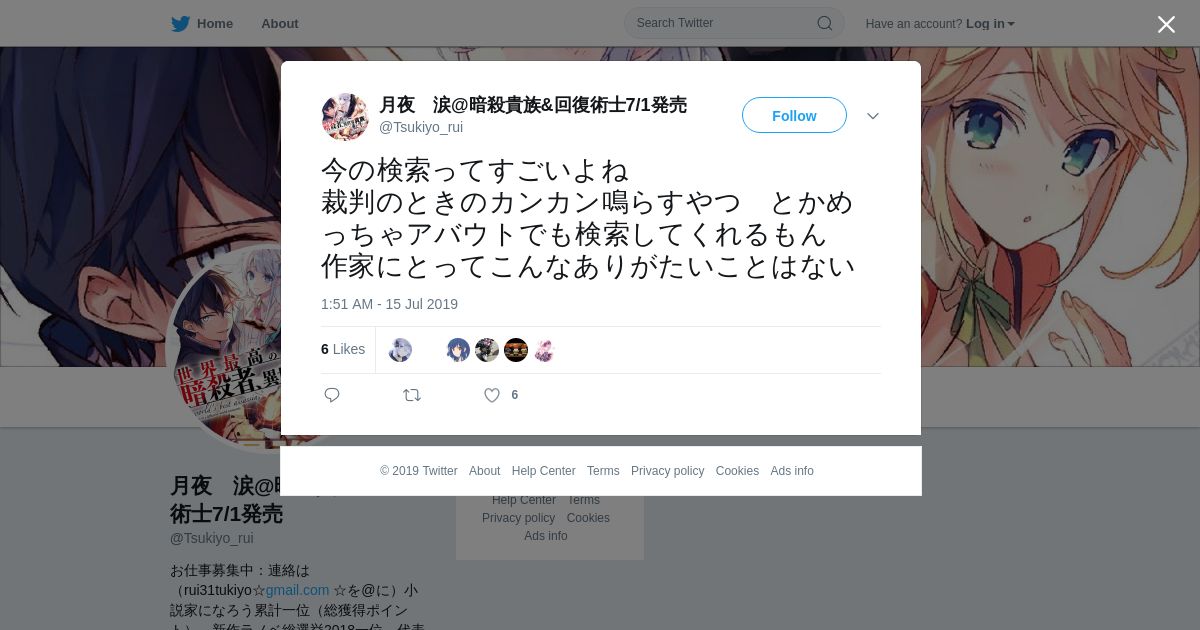Open tweet timestamp 1:51 AM link
The image size is (1200, 630).
point(389,304)
